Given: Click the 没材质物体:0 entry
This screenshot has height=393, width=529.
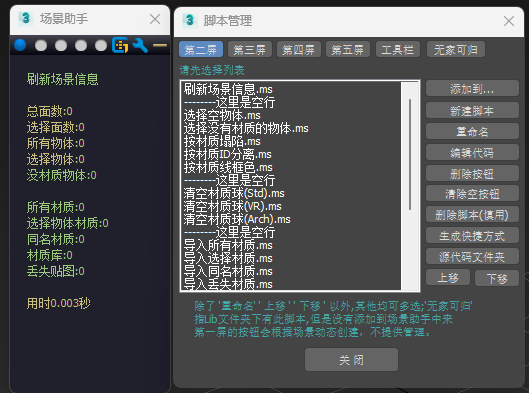Looking at the screenshot, I should point(62,175).
